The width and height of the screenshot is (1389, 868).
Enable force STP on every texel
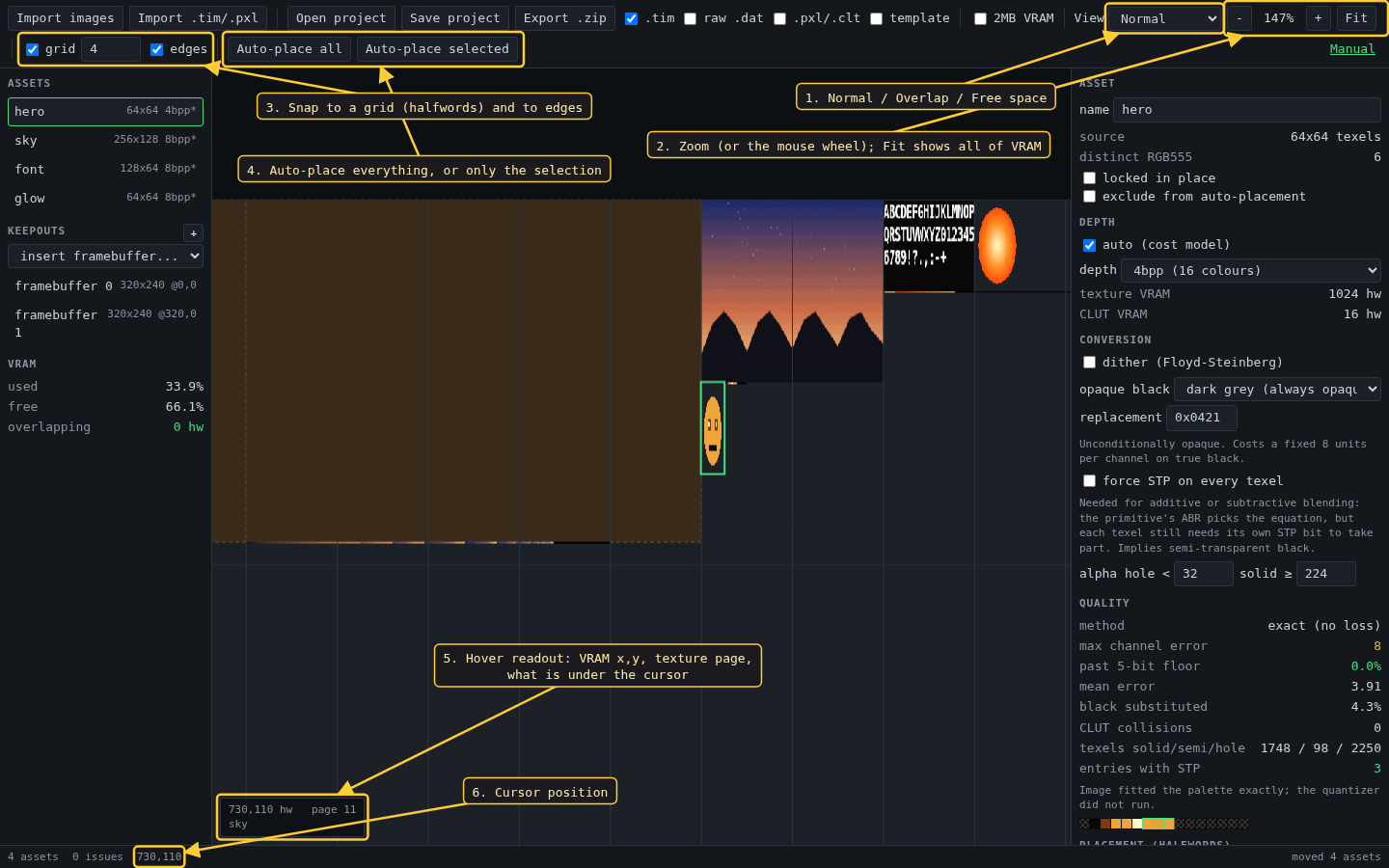[x=1089, y=481]
